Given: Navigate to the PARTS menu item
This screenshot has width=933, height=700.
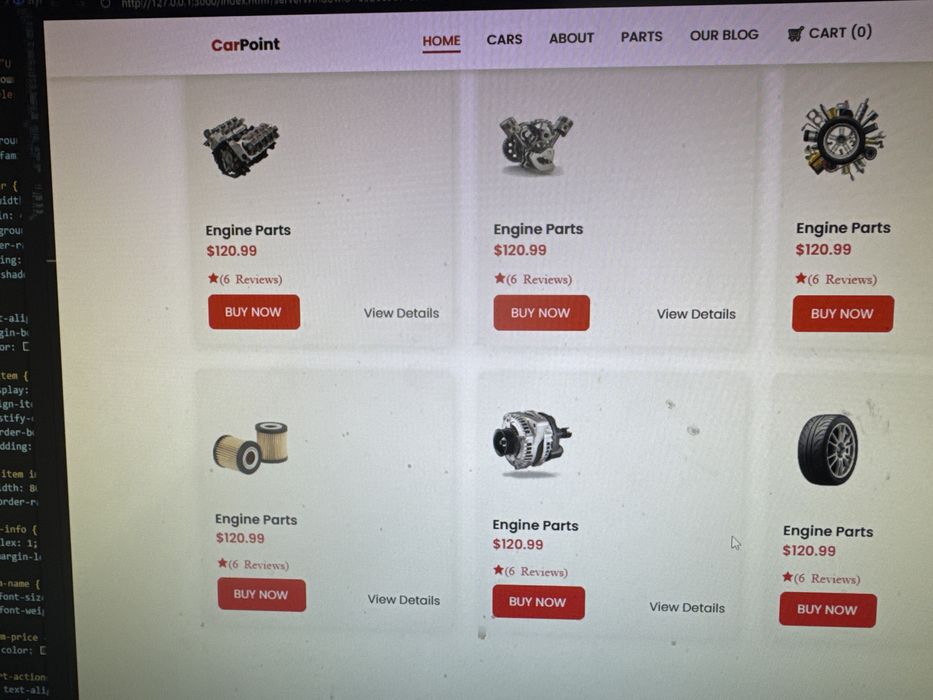Looking at the screenshot, I should coord(641,37).
